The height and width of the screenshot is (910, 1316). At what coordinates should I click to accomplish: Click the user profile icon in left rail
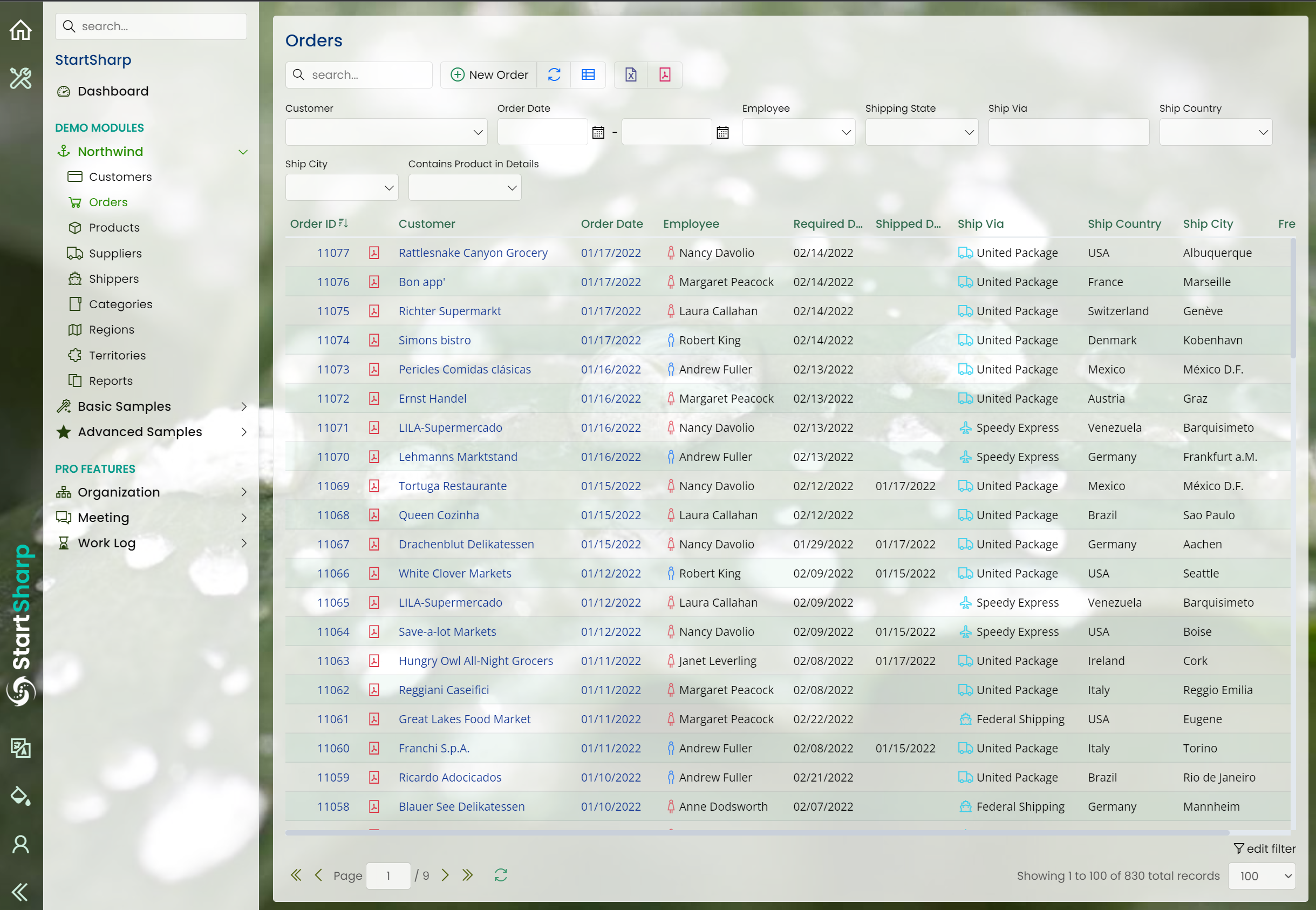point(21,844)
